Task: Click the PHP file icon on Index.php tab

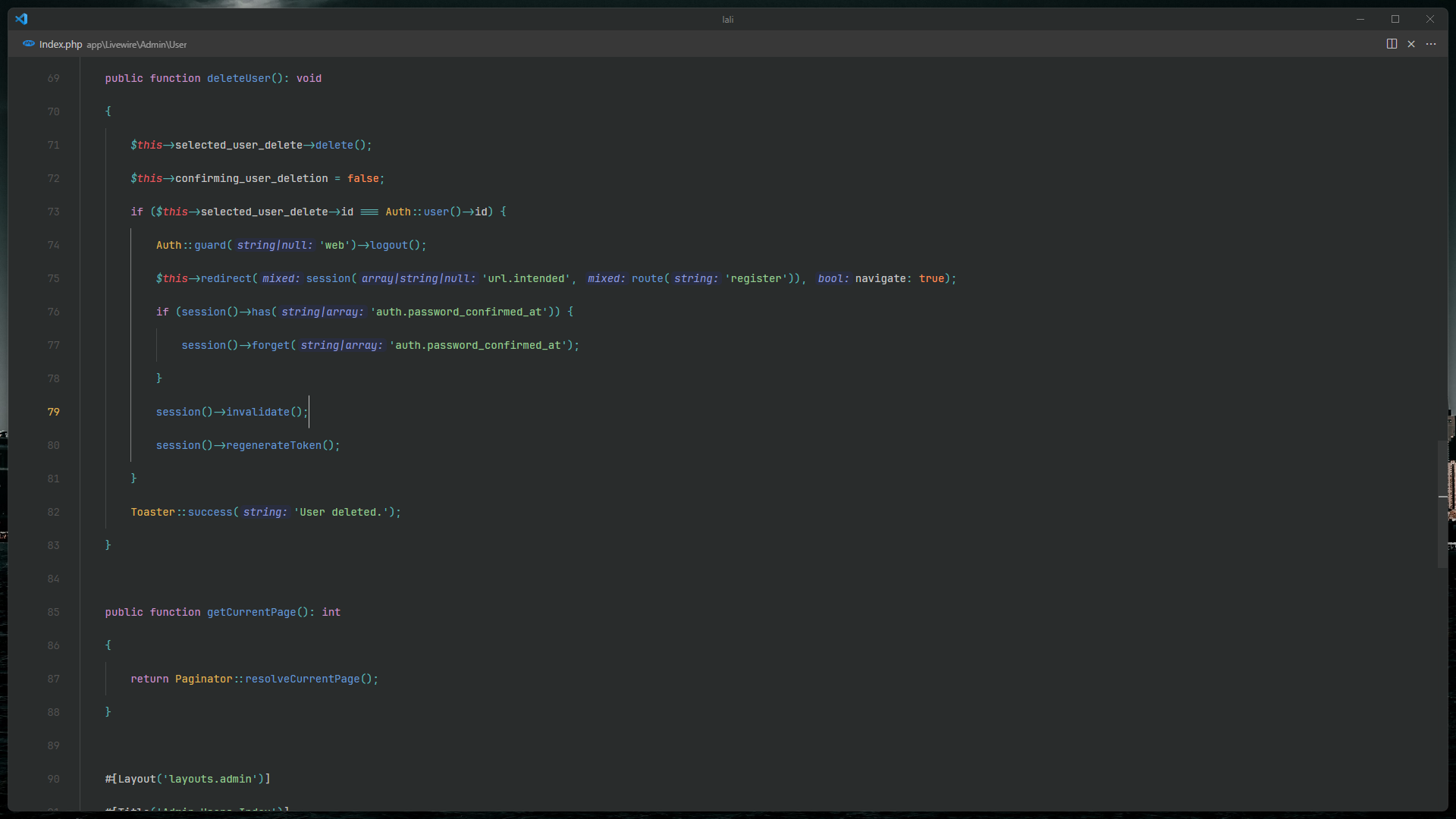Action: 29,44
